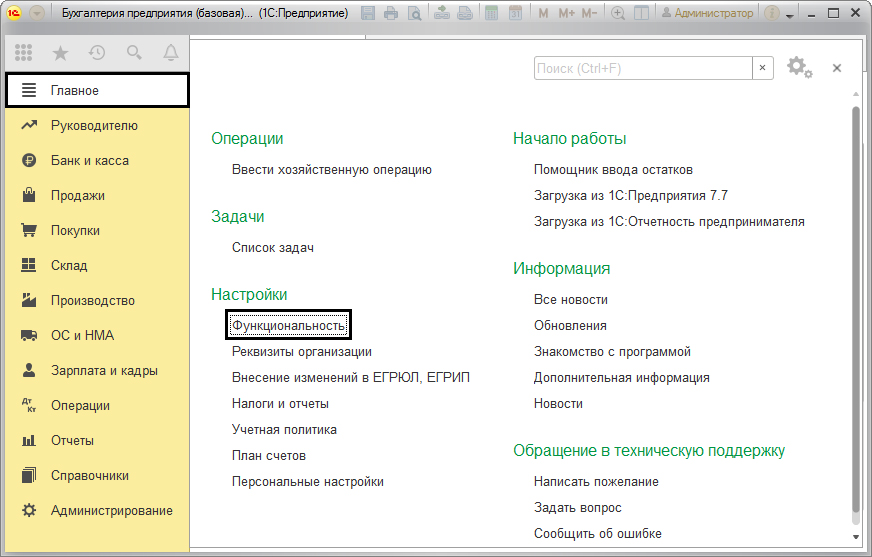The height and width of the screenshot is (557, 872).
Task: Open notifications via the bell icon
Action: (x=171, y=53)
